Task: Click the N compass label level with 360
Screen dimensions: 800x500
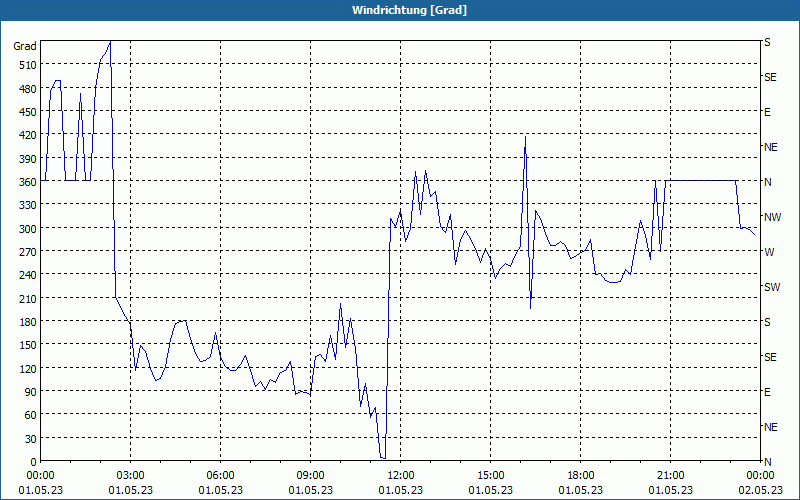Action: point(768,182)
